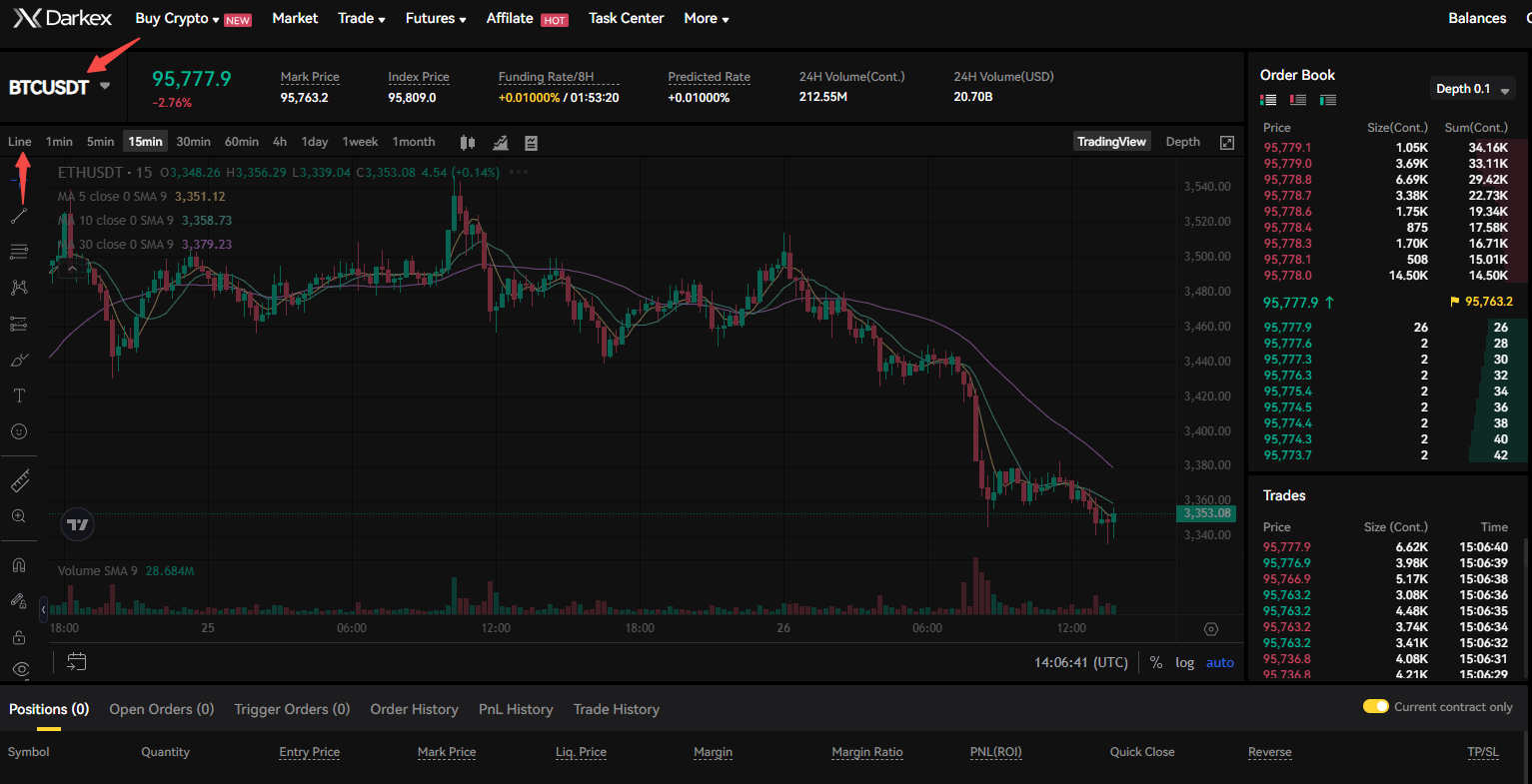Switch to Order History tab
Image resolution: width=1532 pixels, height=784 pixels.
[x=414, y=709]
